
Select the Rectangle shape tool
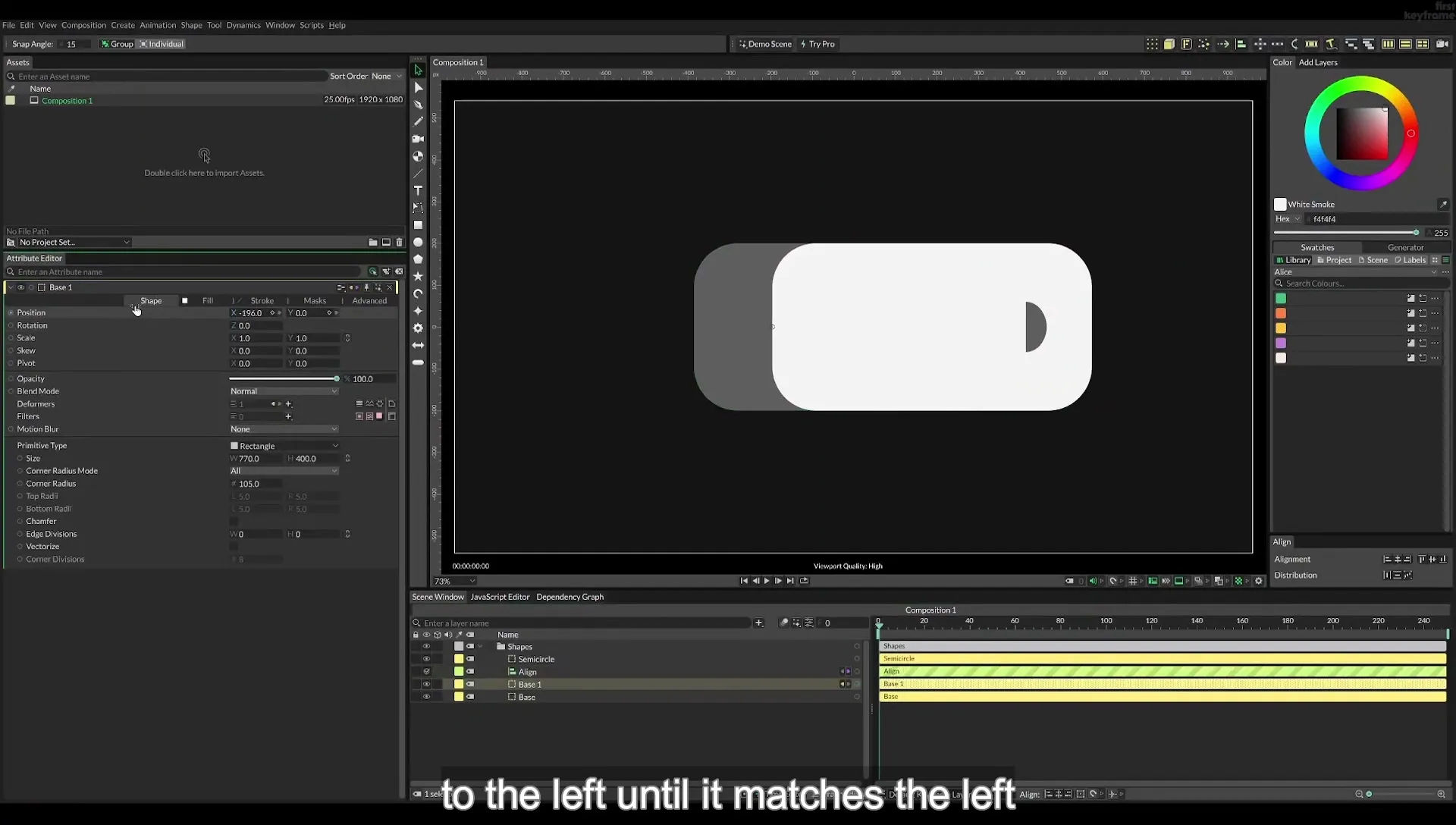[418, 225]
